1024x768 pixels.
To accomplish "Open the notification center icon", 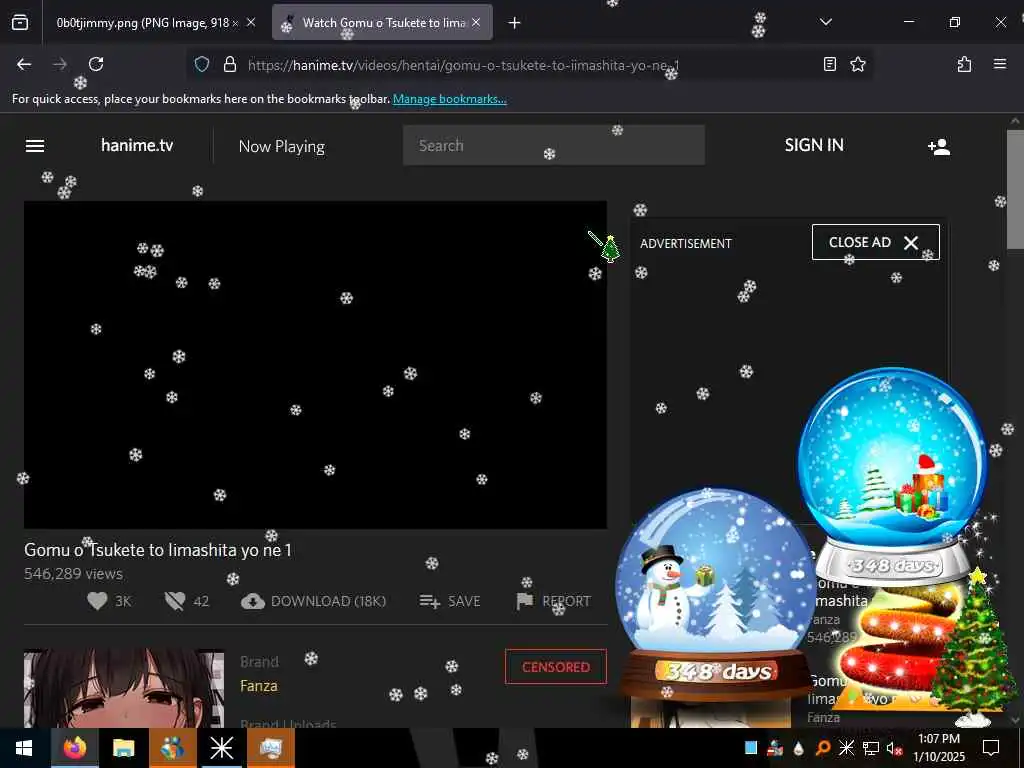I will coord(991,748).
